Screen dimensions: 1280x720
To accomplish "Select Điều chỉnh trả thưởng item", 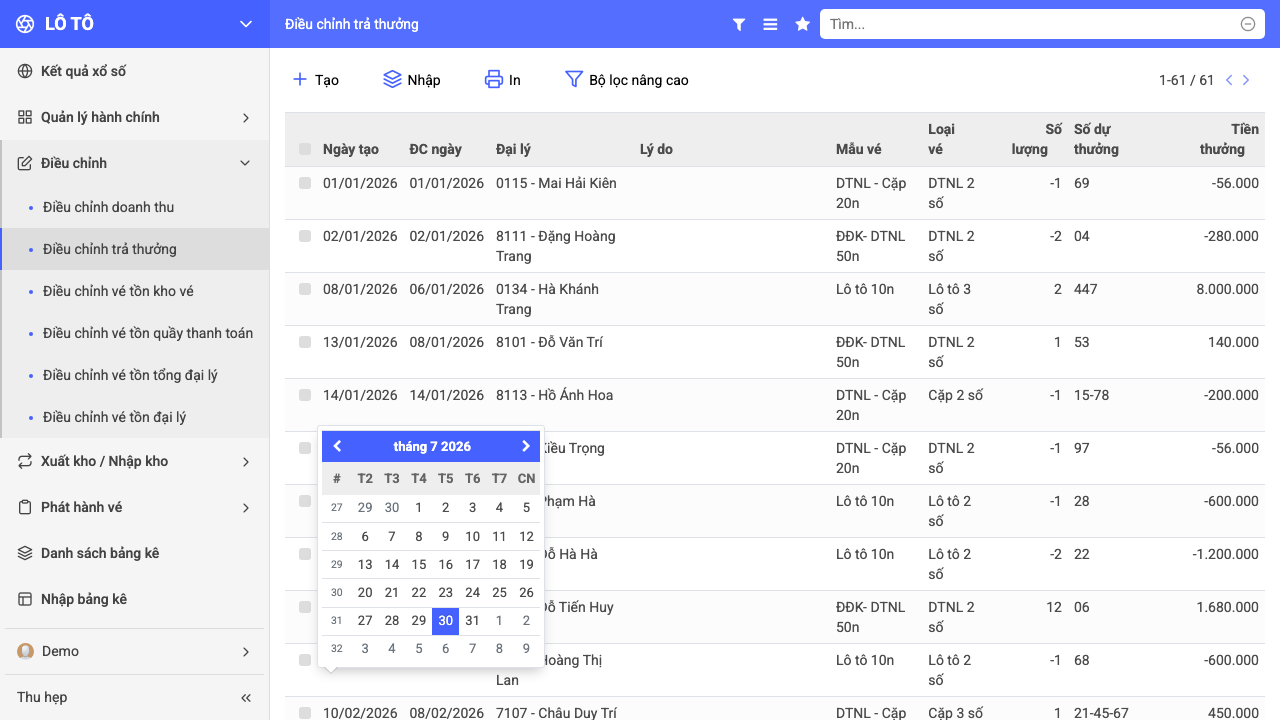I will point(134,249).
